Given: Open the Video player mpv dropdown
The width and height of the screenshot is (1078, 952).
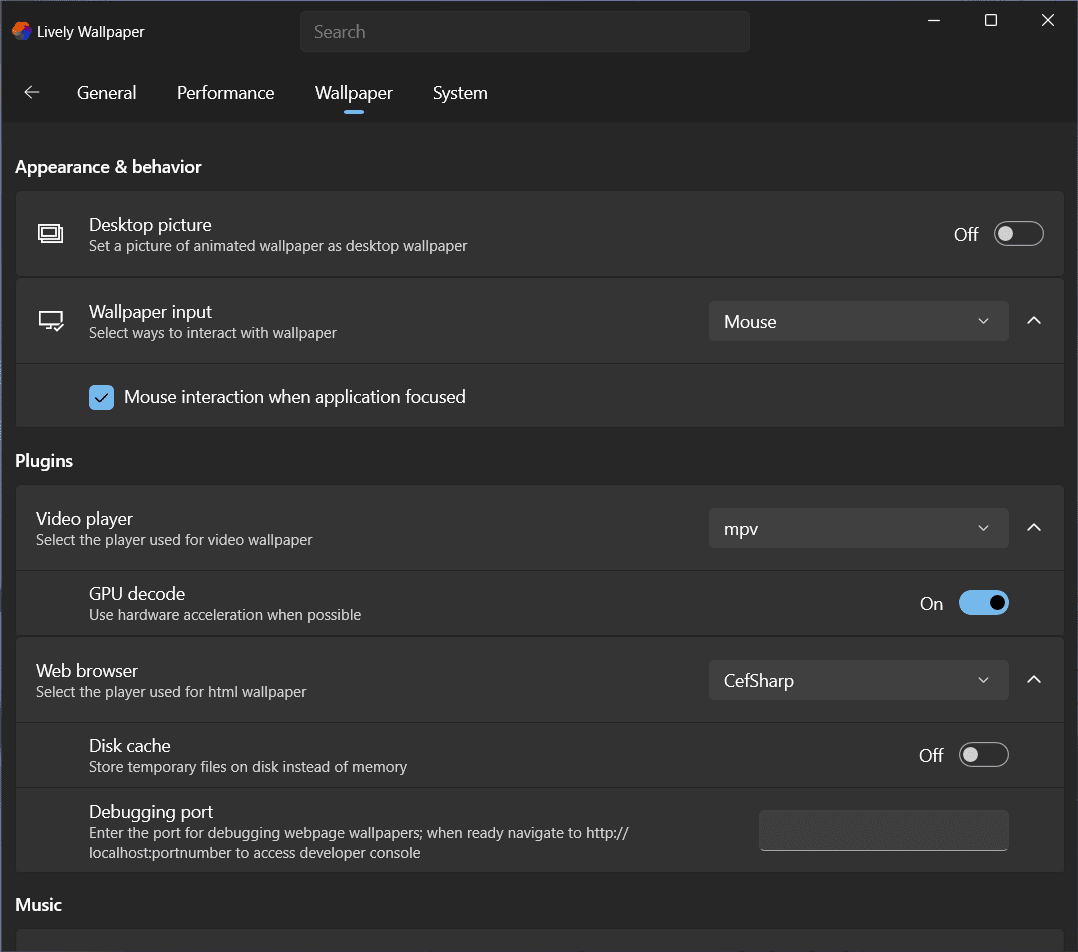Looking at the screenshot, I should click(858, 528).
